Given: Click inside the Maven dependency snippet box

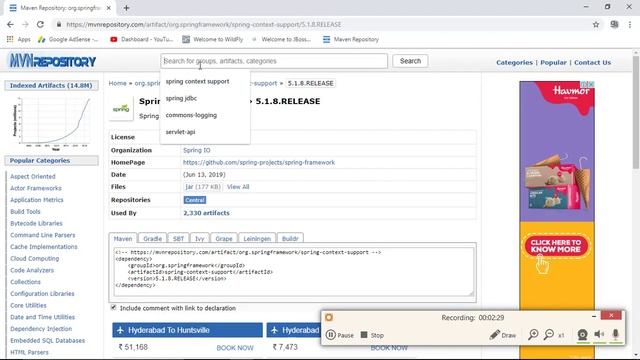Looking at the screenshot, I should tap(293, 271).
